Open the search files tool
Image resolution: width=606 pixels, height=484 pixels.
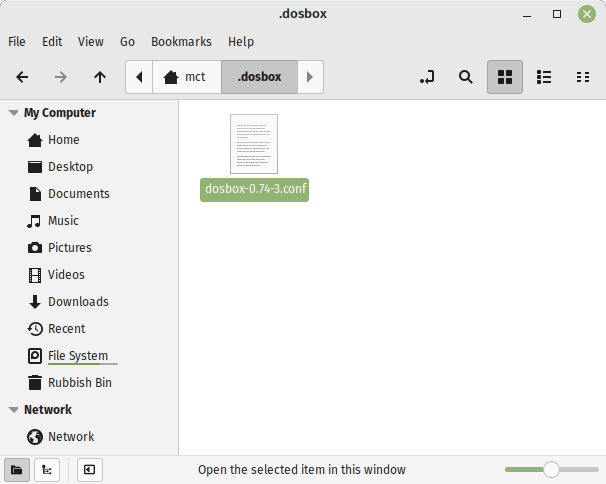(x=466, y=77)
